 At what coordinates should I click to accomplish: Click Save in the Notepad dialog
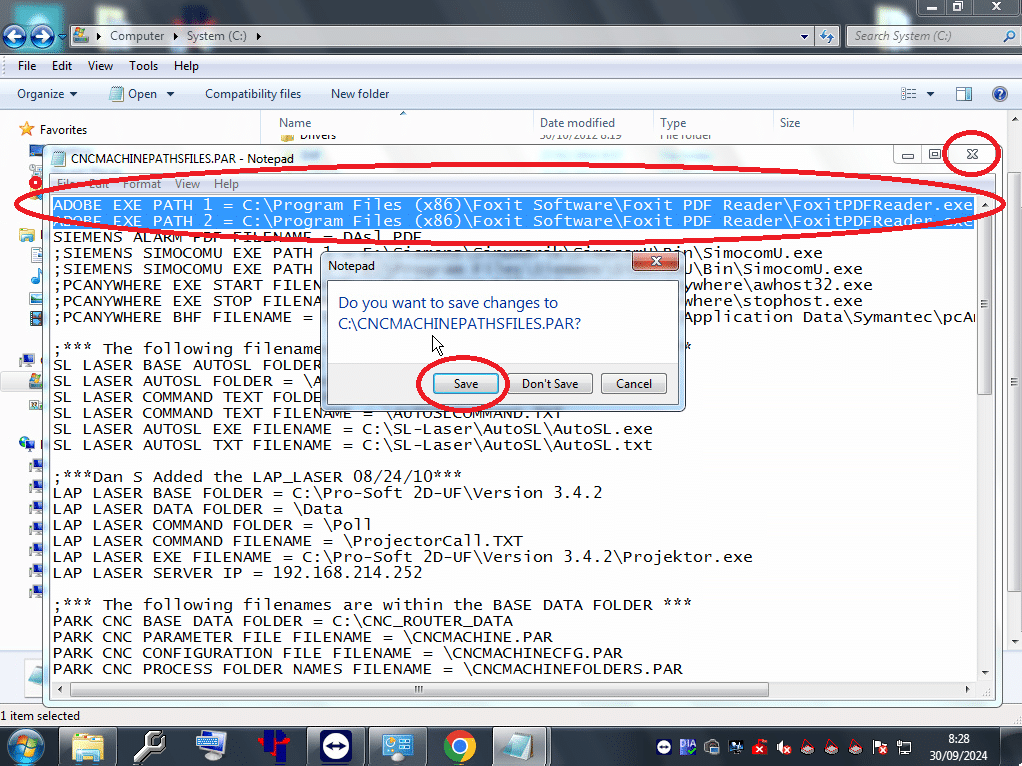tap(465, 383)
